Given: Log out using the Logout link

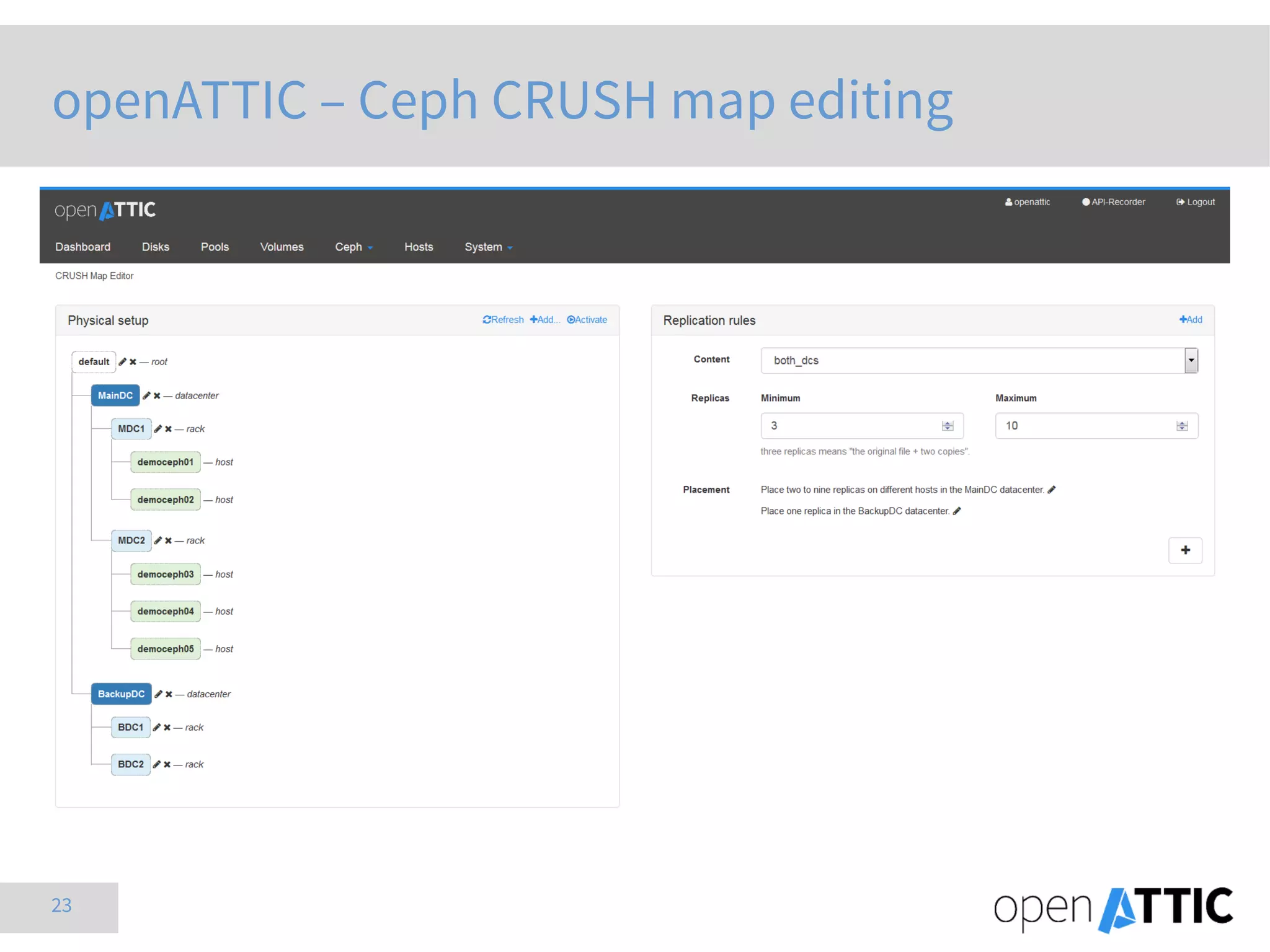Looking at the screenshot, I should point(1196,202).
